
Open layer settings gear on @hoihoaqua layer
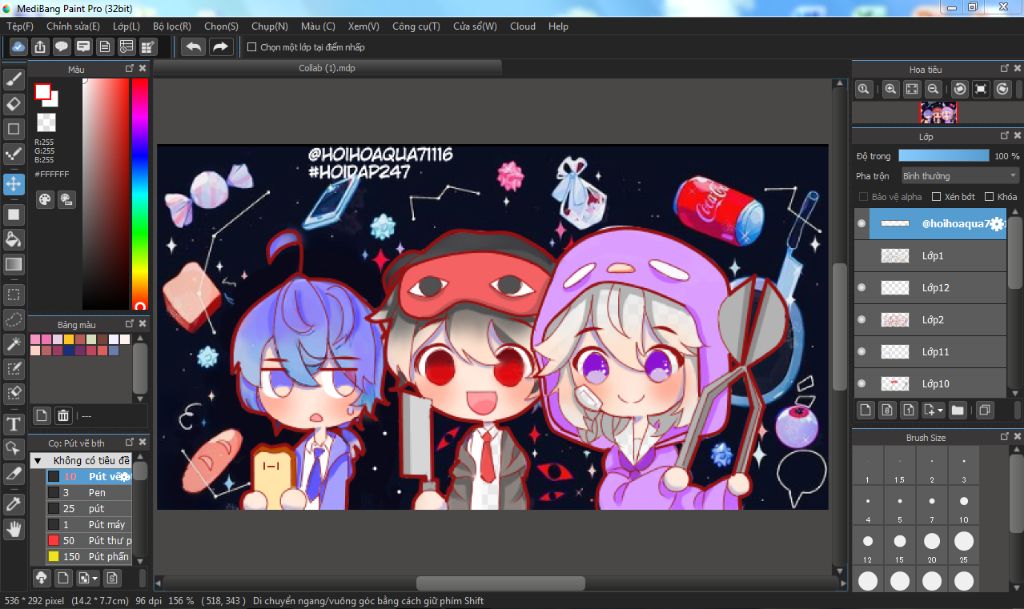coord(997,223)
